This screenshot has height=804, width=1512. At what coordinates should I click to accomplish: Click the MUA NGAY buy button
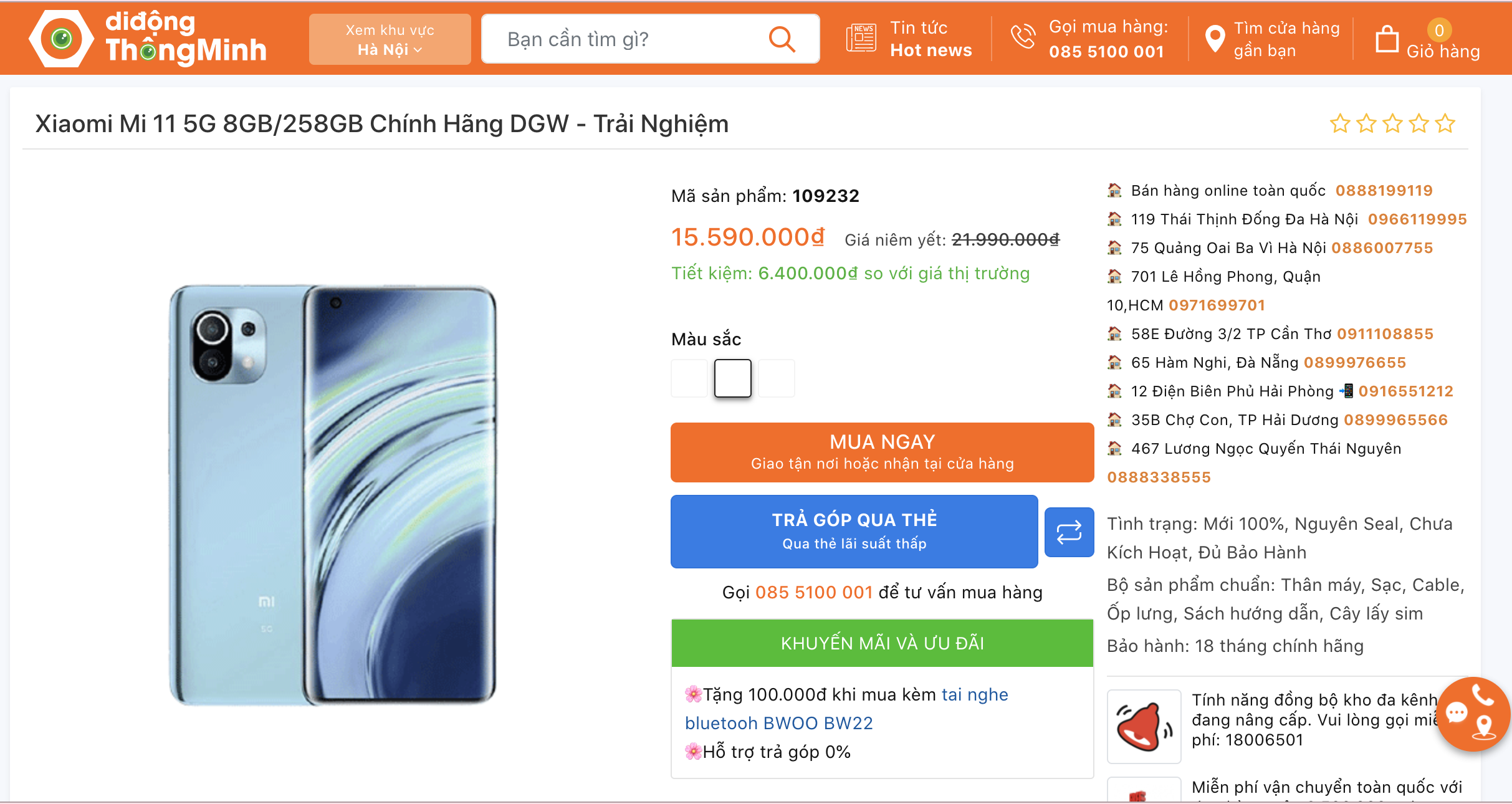pos(882,452)
